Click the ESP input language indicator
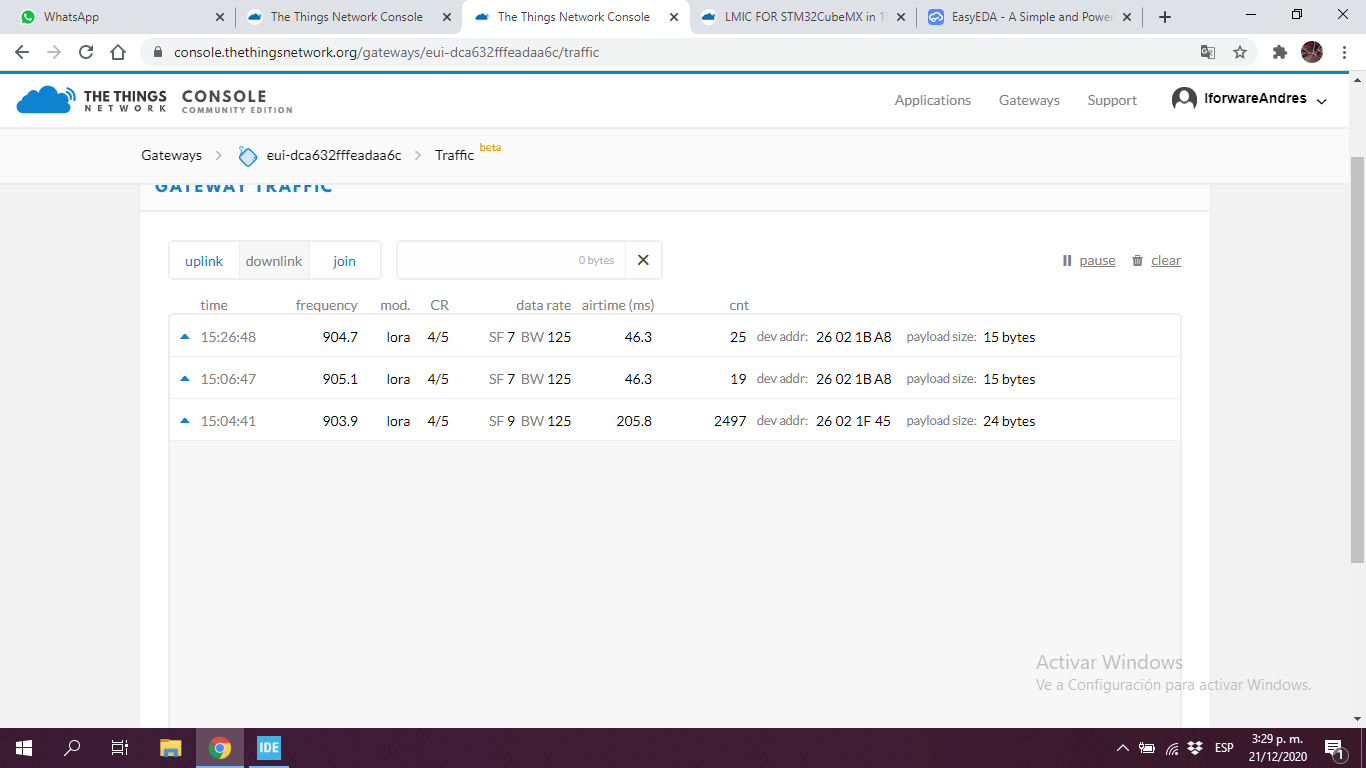This screenshot has height=768, width=1366. (x=1224, y=748)
